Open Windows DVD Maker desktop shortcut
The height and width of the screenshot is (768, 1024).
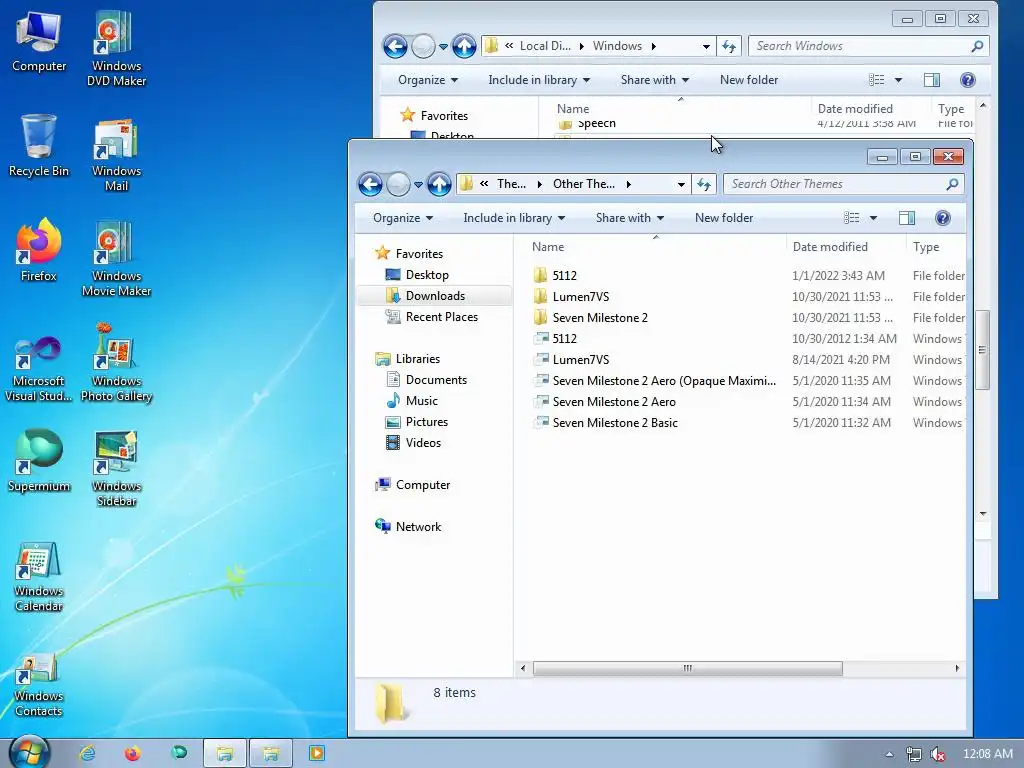pyautogui.click(x=116, y=49)
